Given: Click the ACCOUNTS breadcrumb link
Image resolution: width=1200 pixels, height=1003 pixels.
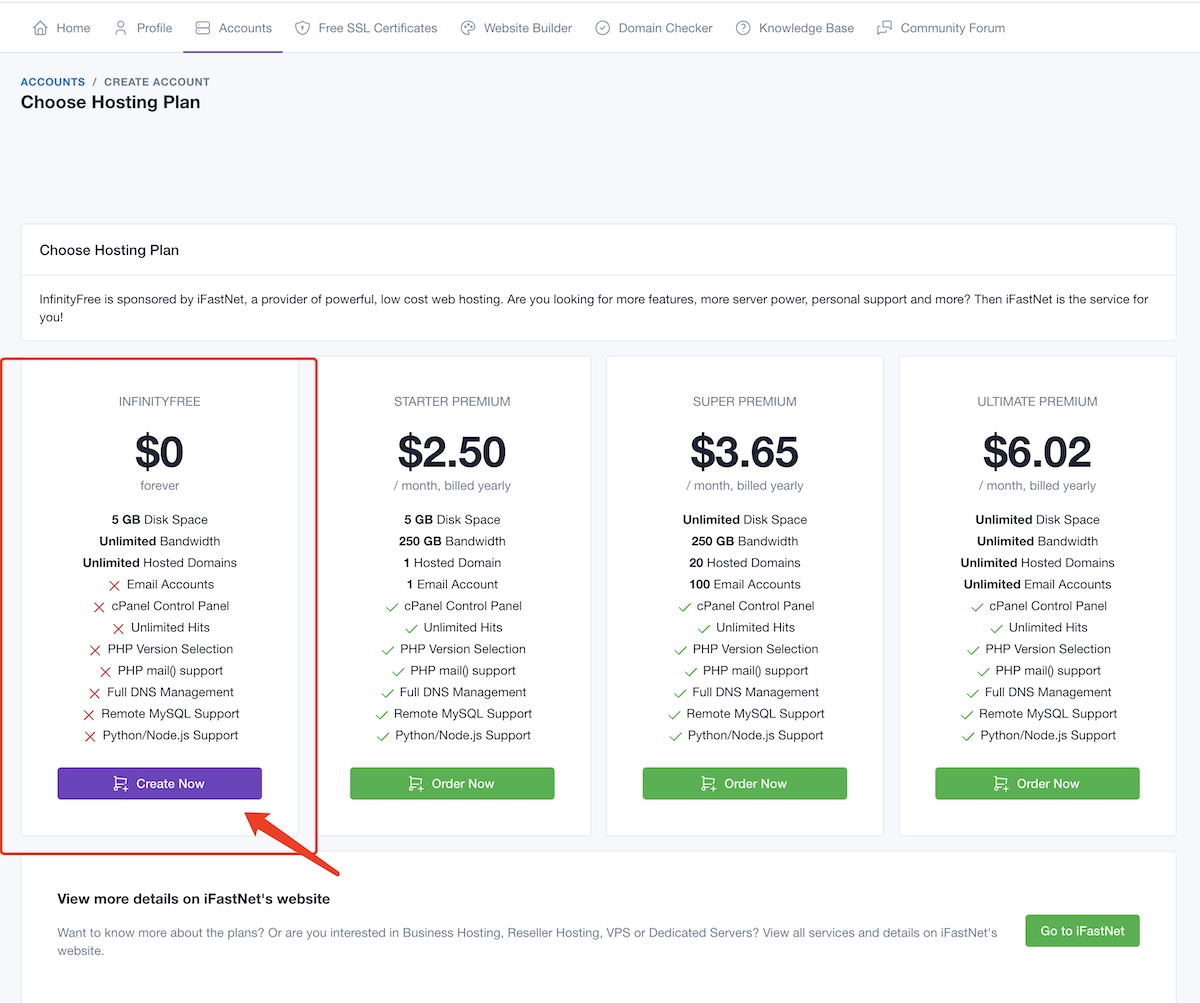Looking at the screenshot, I should (53, 82).
